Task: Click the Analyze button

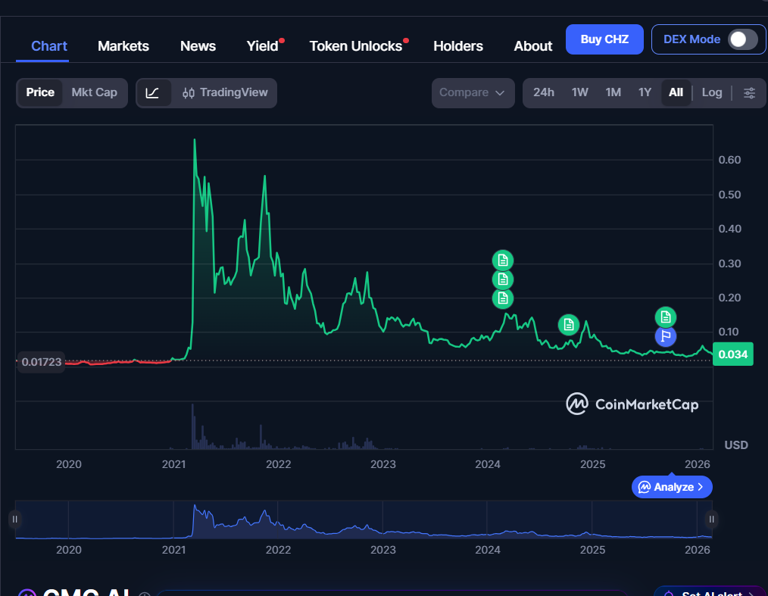Action: [x=672, y=487]
